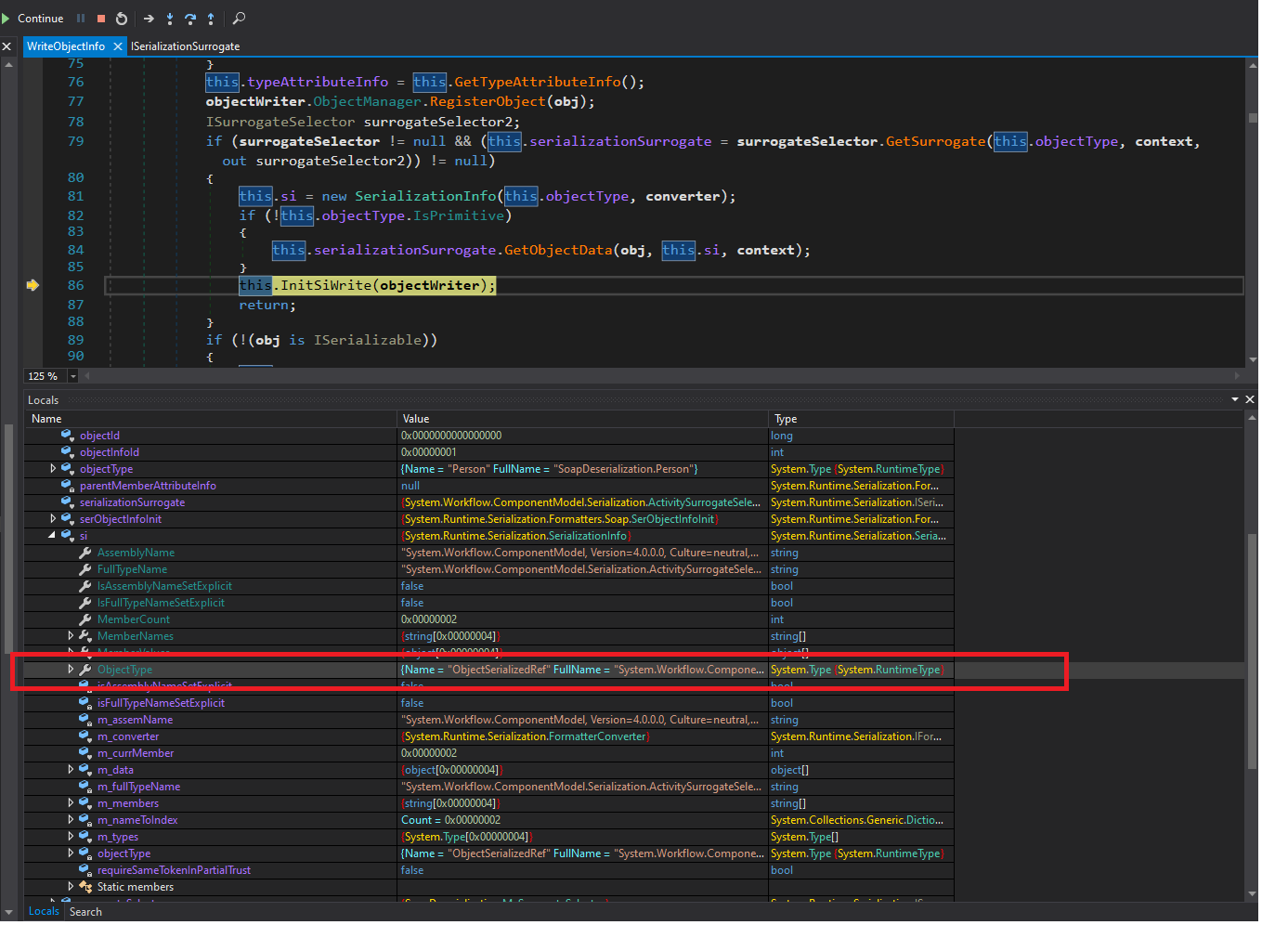The height and width of the screenshot is (951, 1288).
Task: Open the Locals panel window options arrow
Action: click(x=1235, y=399)
